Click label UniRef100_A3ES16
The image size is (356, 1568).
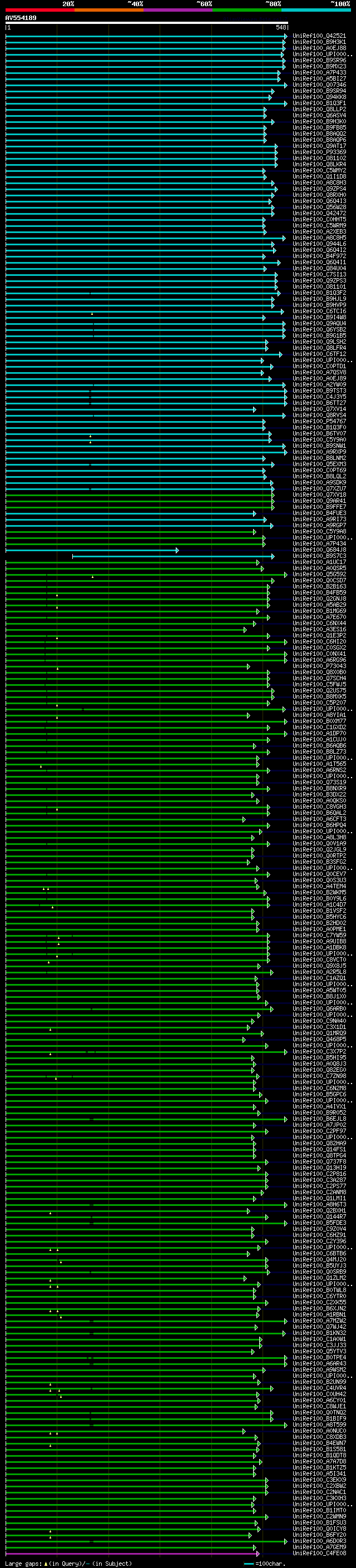click(x=319, y=630)
